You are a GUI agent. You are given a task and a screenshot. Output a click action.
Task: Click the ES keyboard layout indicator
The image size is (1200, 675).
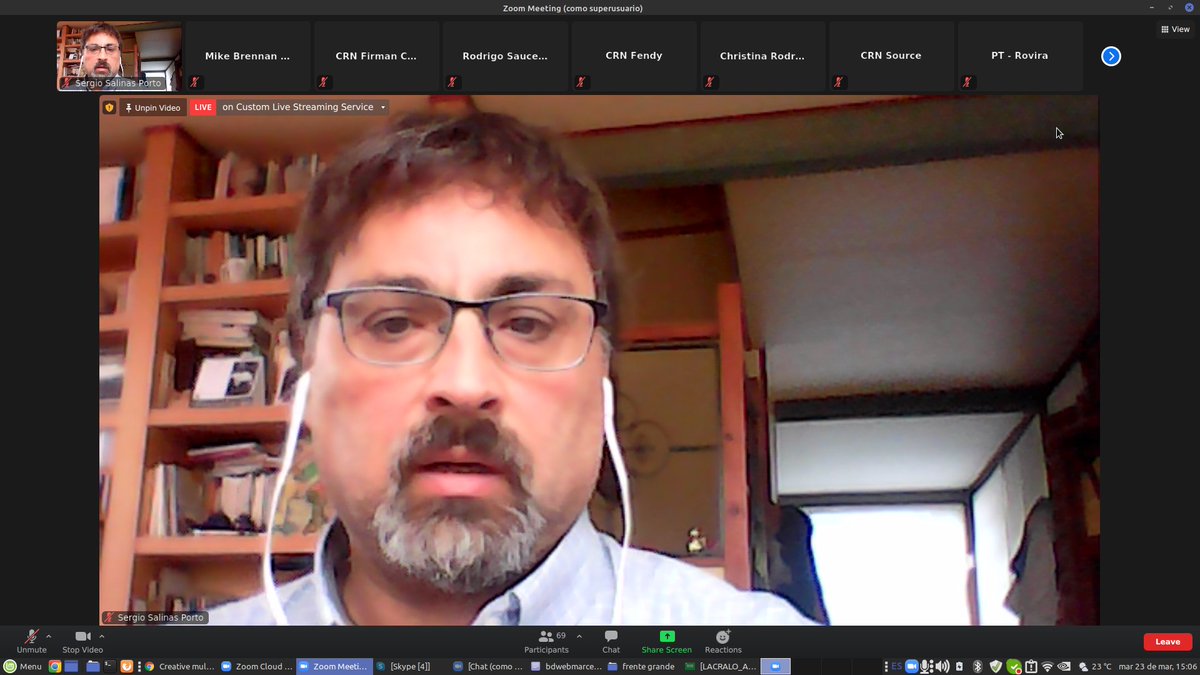coord(897,666)
